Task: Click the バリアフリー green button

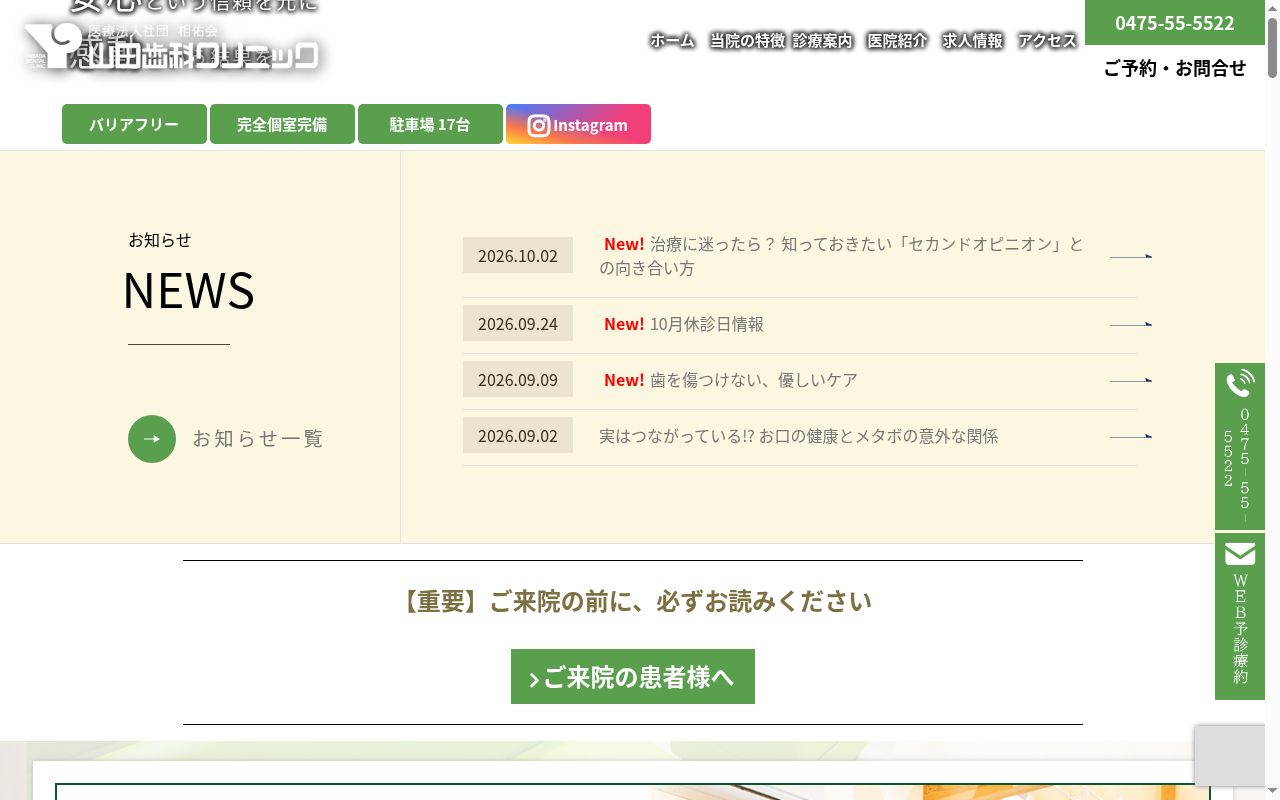Action: [x=134, y=124]
